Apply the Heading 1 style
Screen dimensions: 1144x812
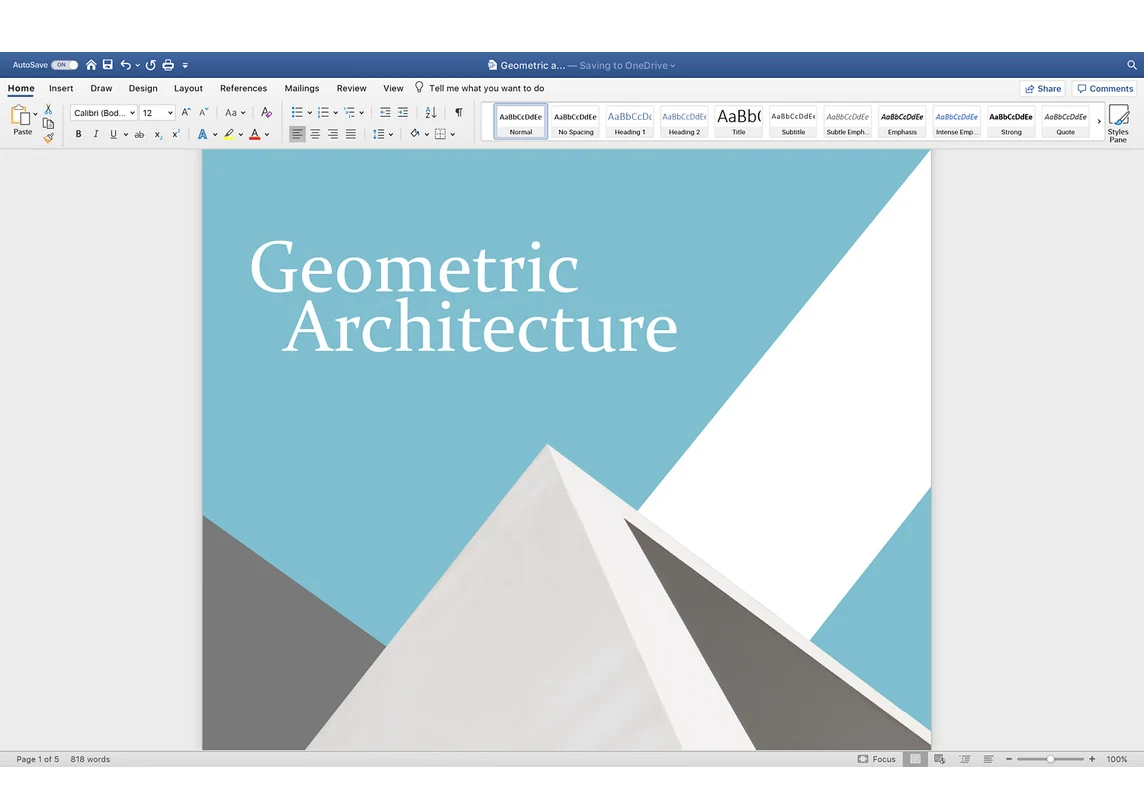[630, 121]
